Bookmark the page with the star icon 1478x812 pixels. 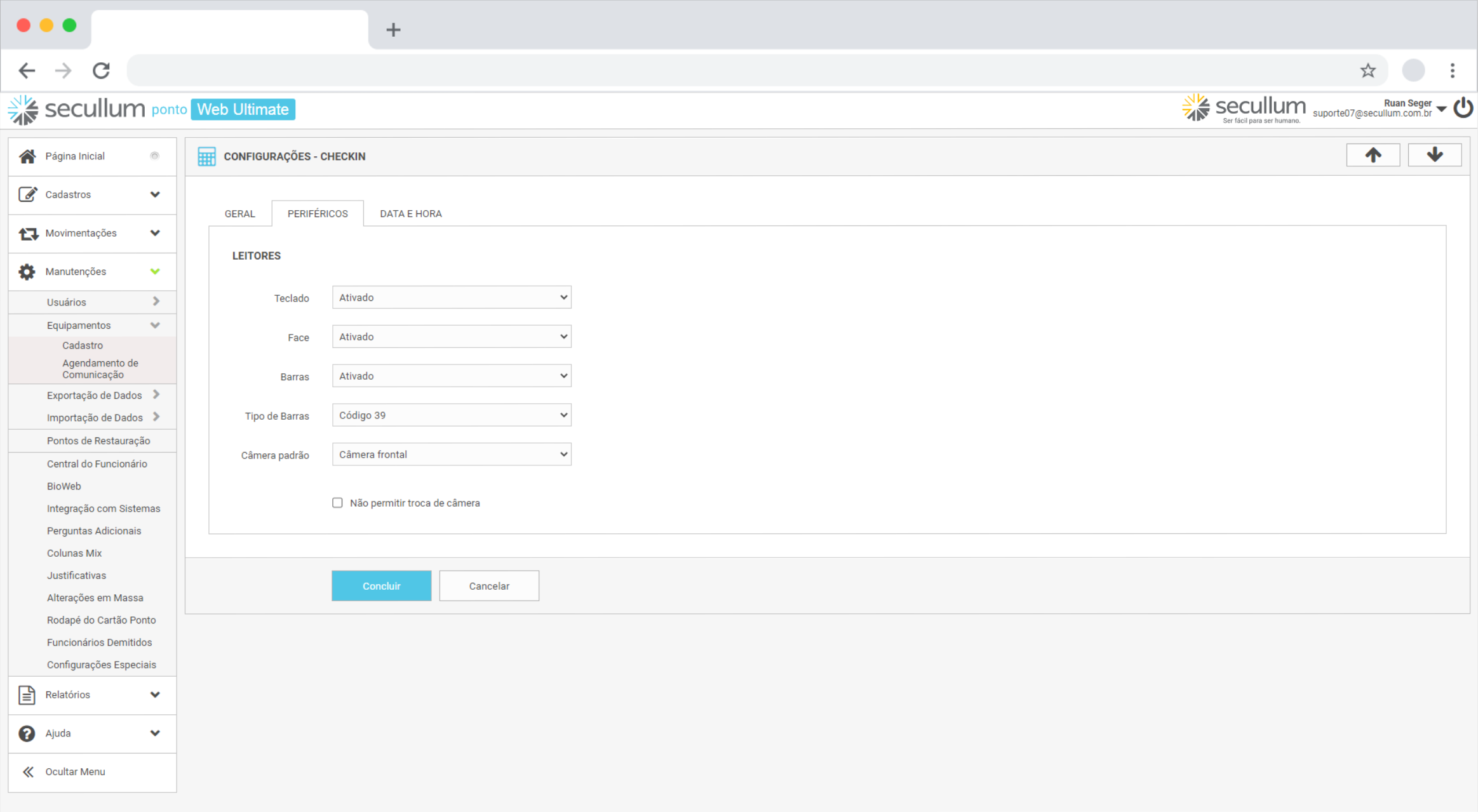[x=1367, y=70]
